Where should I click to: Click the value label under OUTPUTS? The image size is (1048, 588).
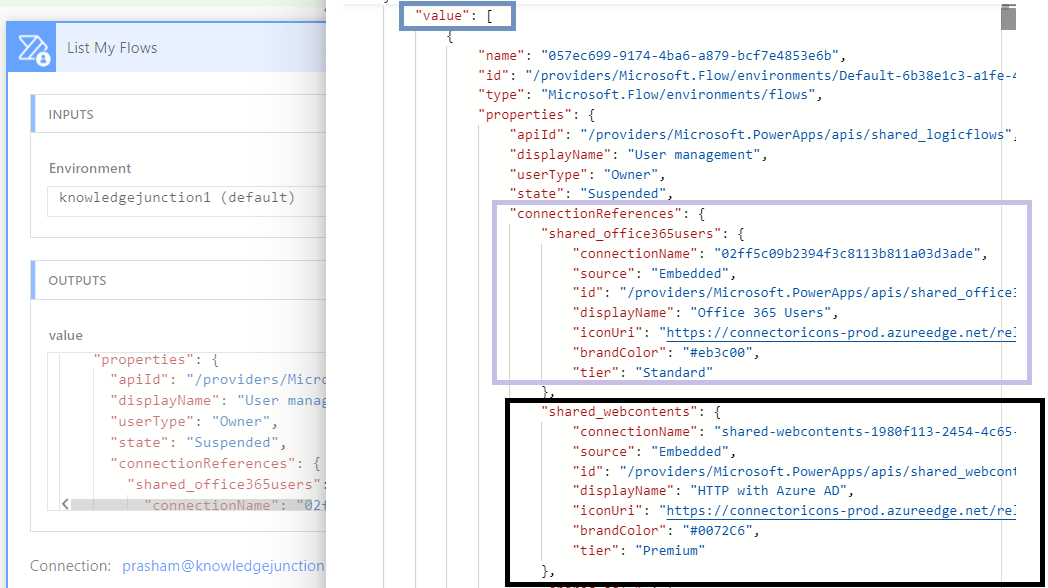pyautogui.click(x=66, y=335)
